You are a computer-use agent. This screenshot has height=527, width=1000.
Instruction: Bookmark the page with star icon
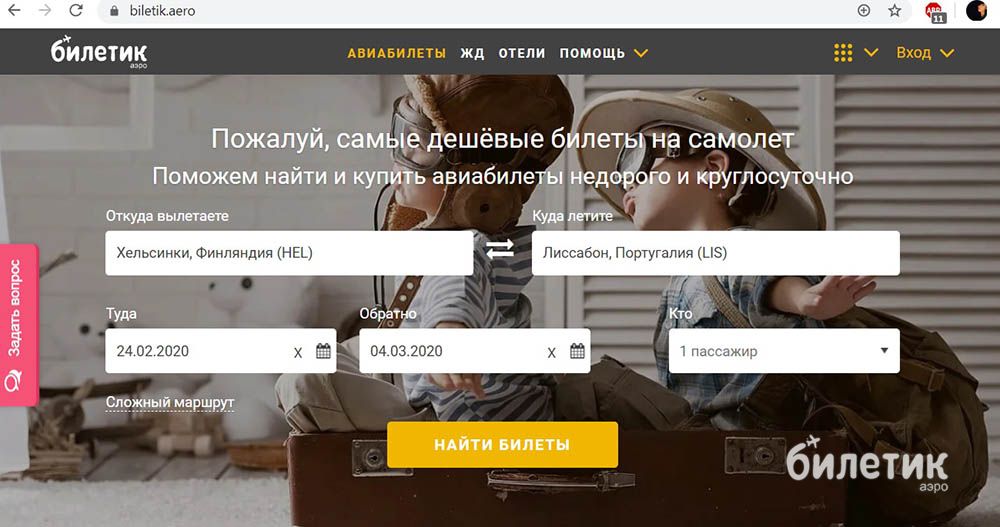coord(895,11)
